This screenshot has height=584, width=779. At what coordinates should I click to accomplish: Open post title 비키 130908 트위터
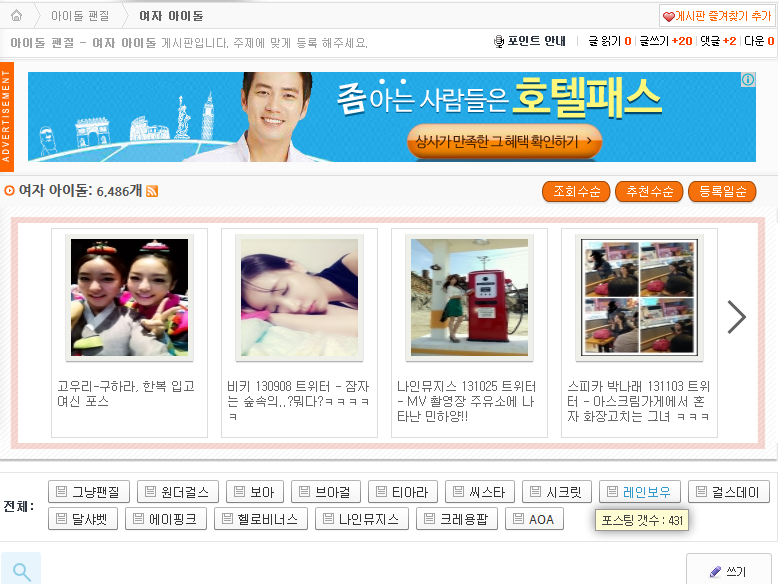tap(298, 401)
